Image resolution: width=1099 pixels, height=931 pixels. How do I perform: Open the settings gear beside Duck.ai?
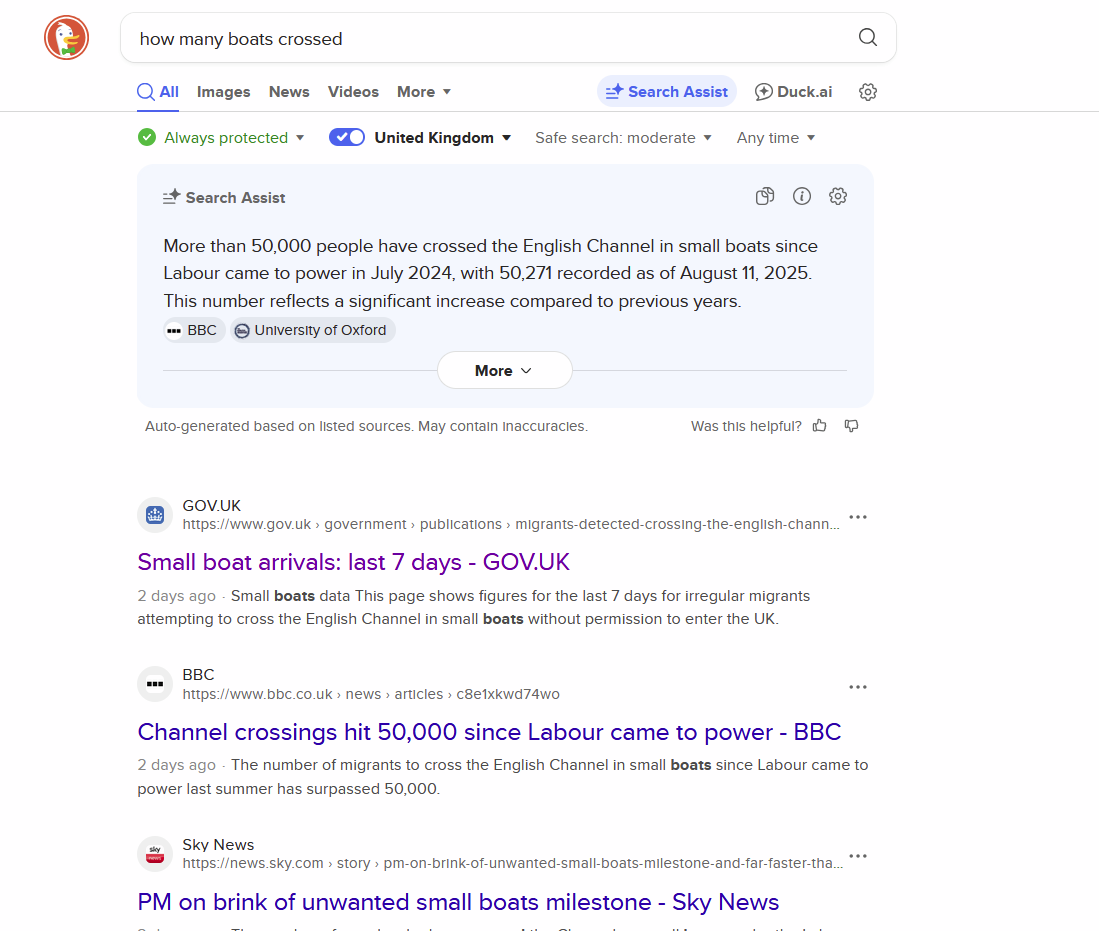867,92
